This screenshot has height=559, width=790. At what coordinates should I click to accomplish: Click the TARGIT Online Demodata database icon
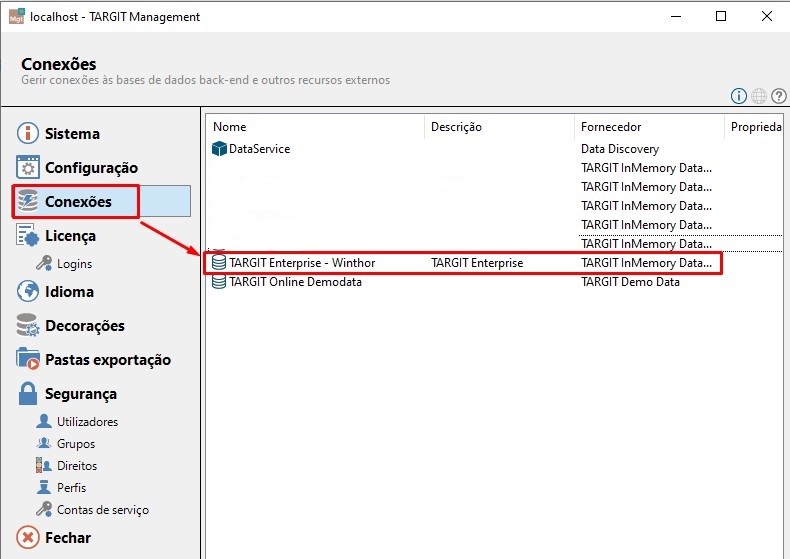[219, 282]
